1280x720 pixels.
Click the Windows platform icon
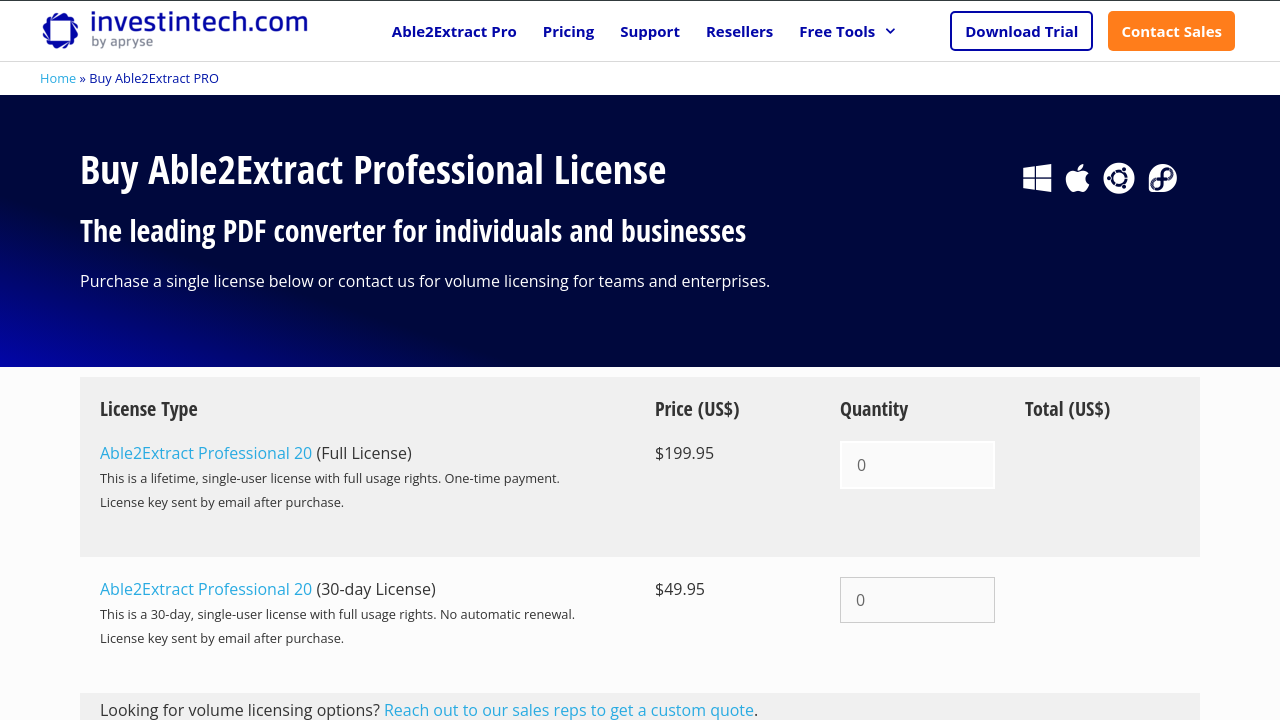1037,178
